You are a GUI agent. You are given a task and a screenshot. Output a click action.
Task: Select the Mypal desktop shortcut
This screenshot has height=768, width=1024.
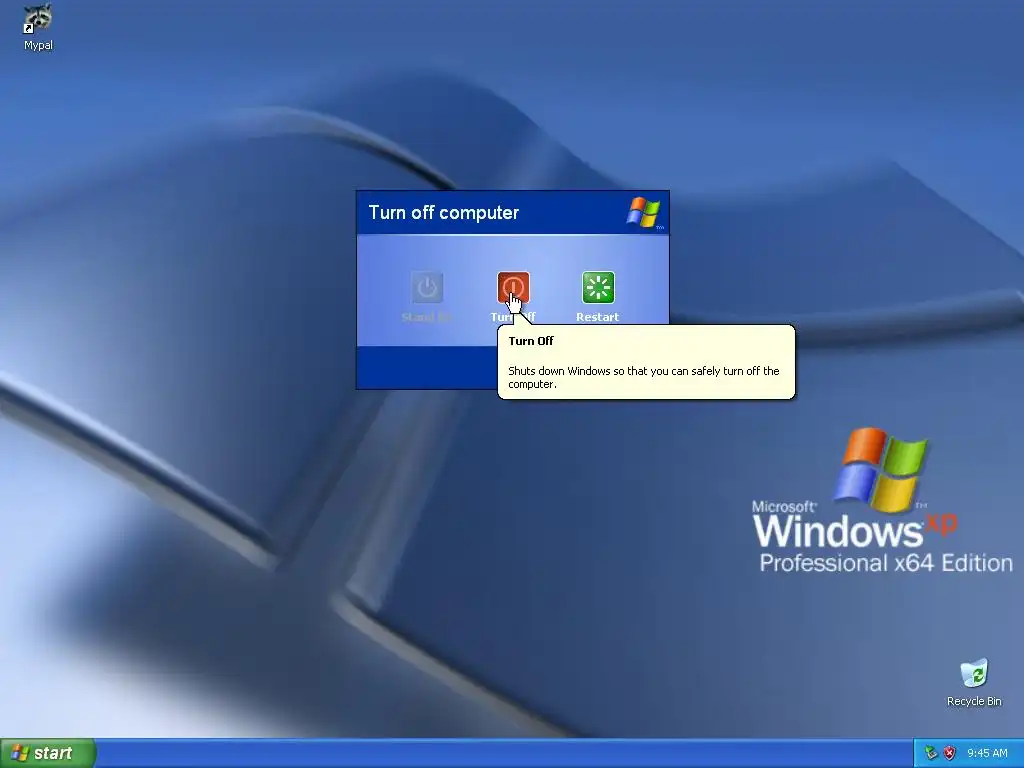[38, 27]
